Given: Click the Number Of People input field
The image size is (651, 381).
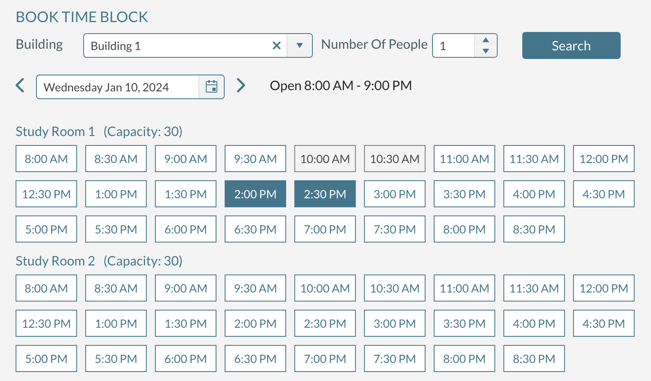Looking at the screenshot, I should pos(453,46).
